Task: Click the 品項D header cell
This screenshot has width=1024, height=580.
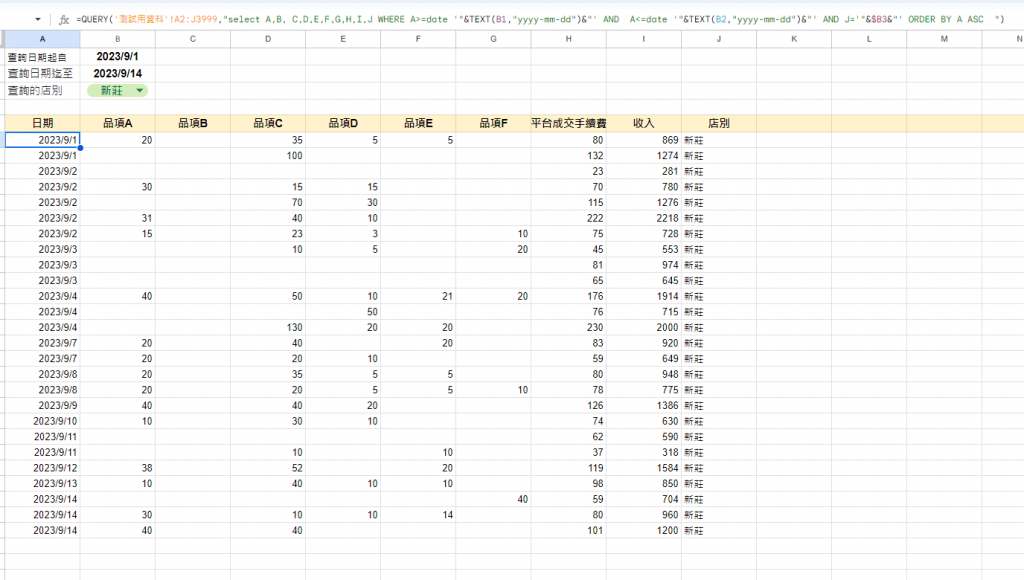Action: [343, 123]
